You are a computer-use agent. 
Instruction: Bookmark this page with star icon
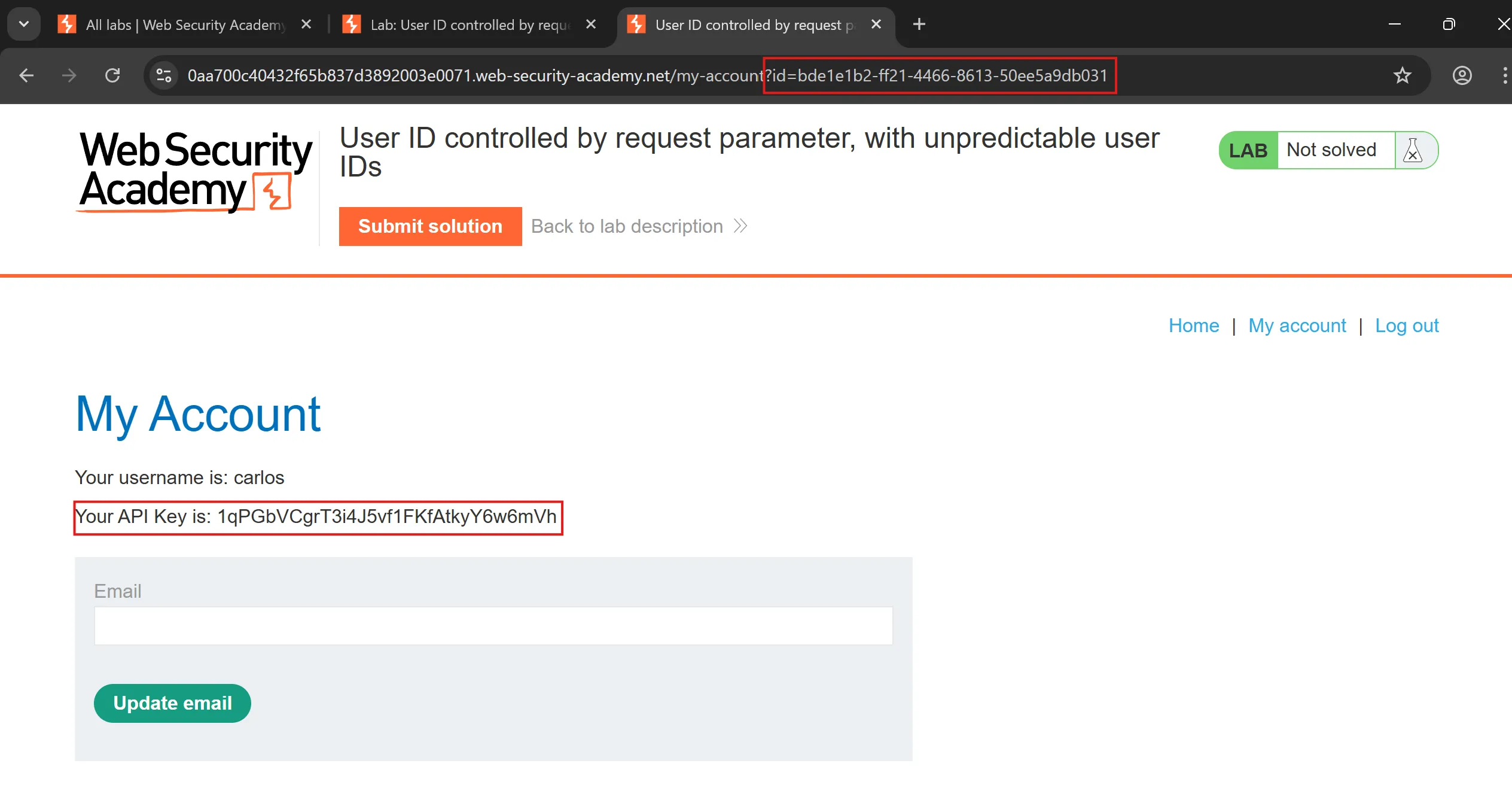tap(1402, 75)
